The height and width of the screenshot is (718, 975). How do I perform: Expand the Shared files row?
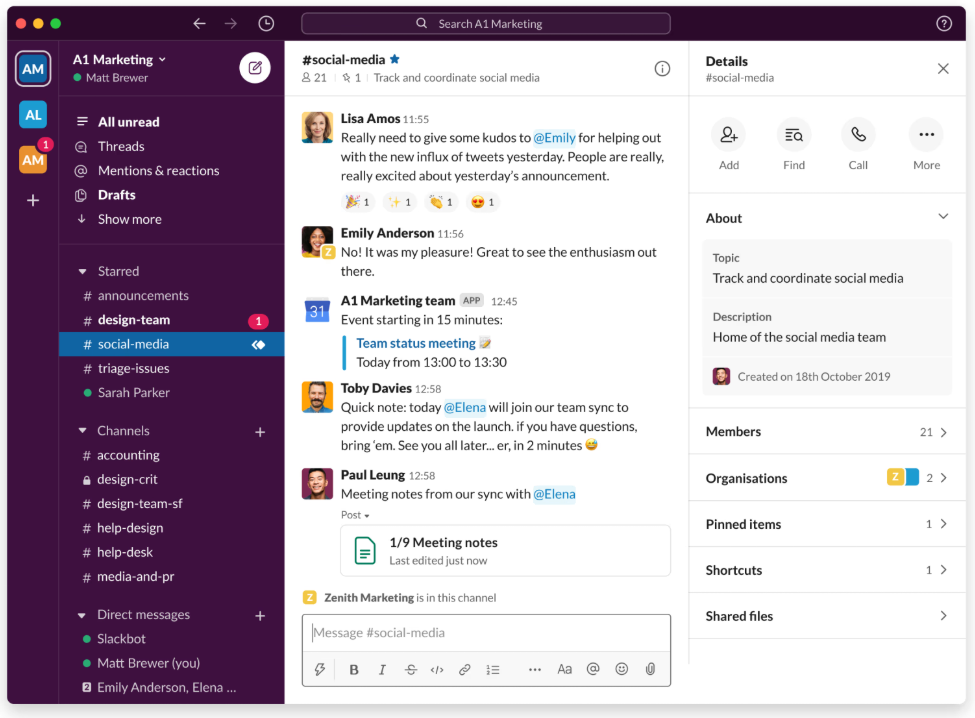pyautogui.click(x=827, y=616)
